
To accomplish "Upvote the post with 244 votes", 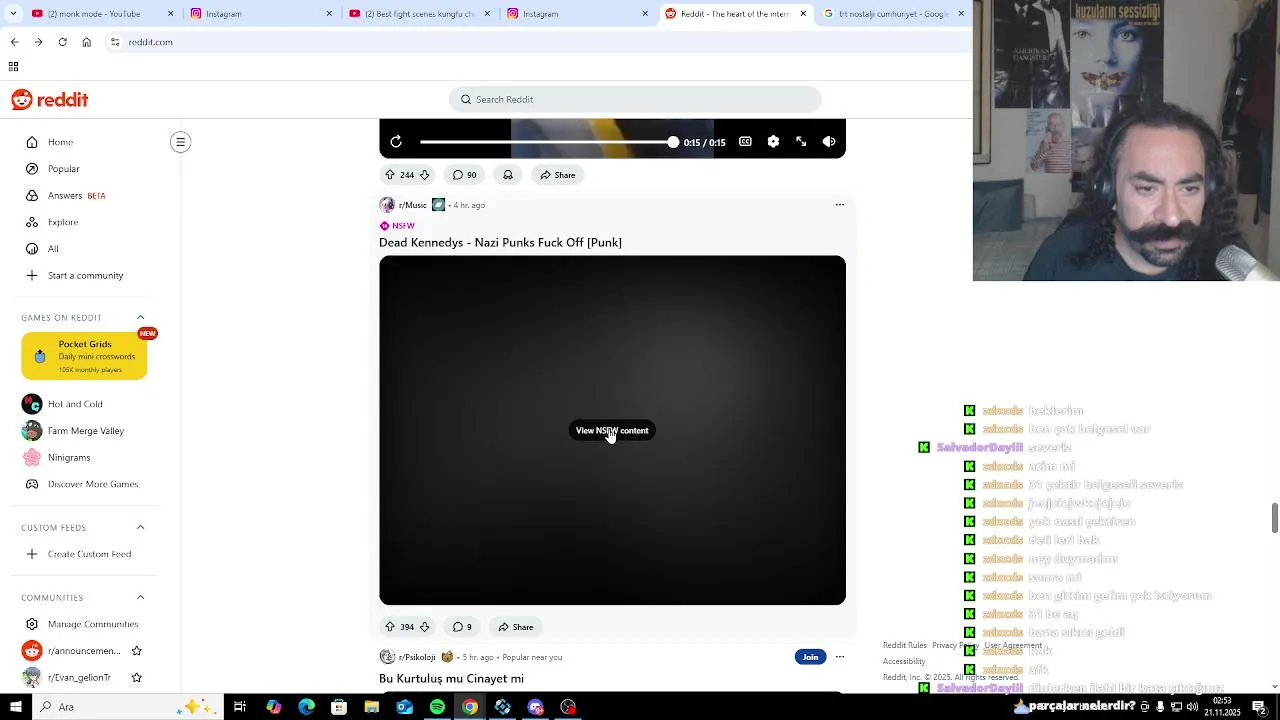I will point(390,175).
